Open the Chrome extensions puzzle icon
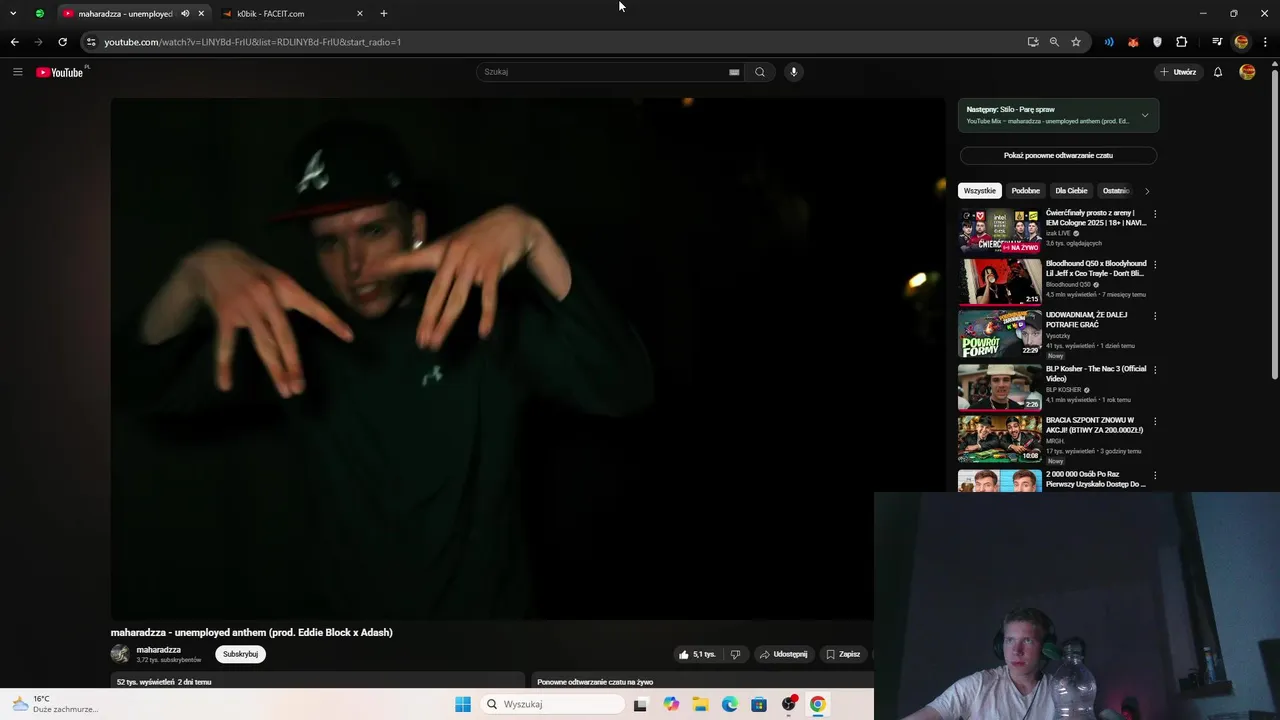1280x720 pixels. tap(1181, 42)
